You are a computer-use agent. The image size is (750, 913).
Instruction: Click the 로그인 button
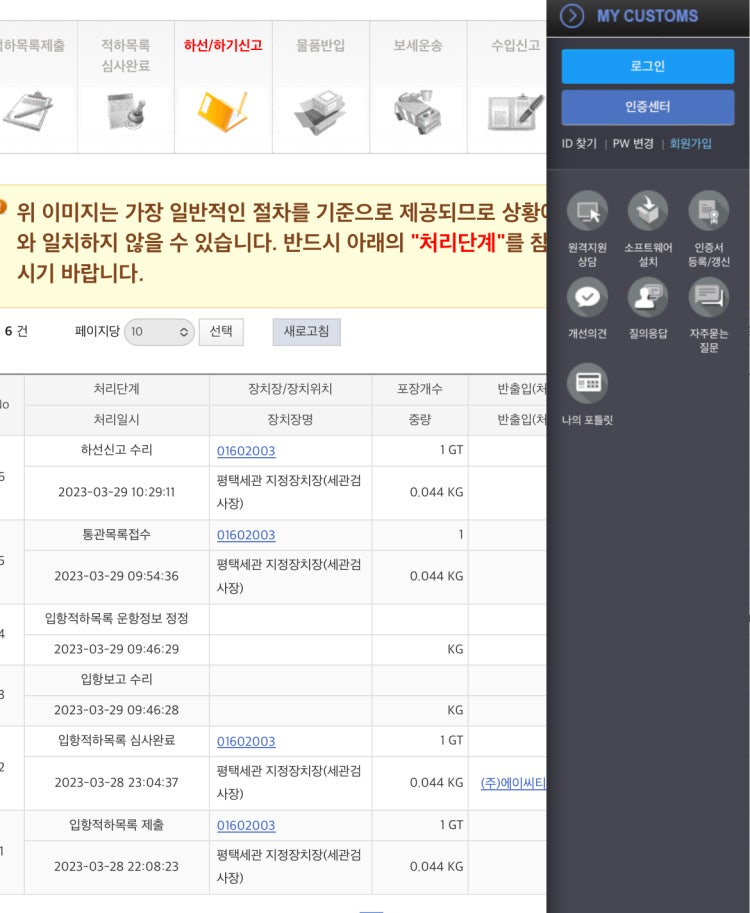click(648, 66)
